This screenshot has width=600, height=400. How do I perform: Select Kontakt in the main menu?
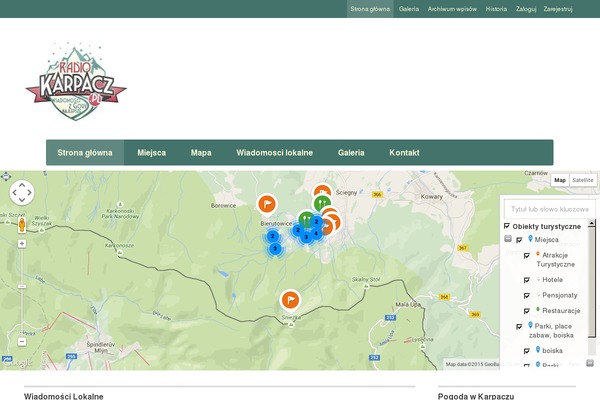(x=404, y=153)
